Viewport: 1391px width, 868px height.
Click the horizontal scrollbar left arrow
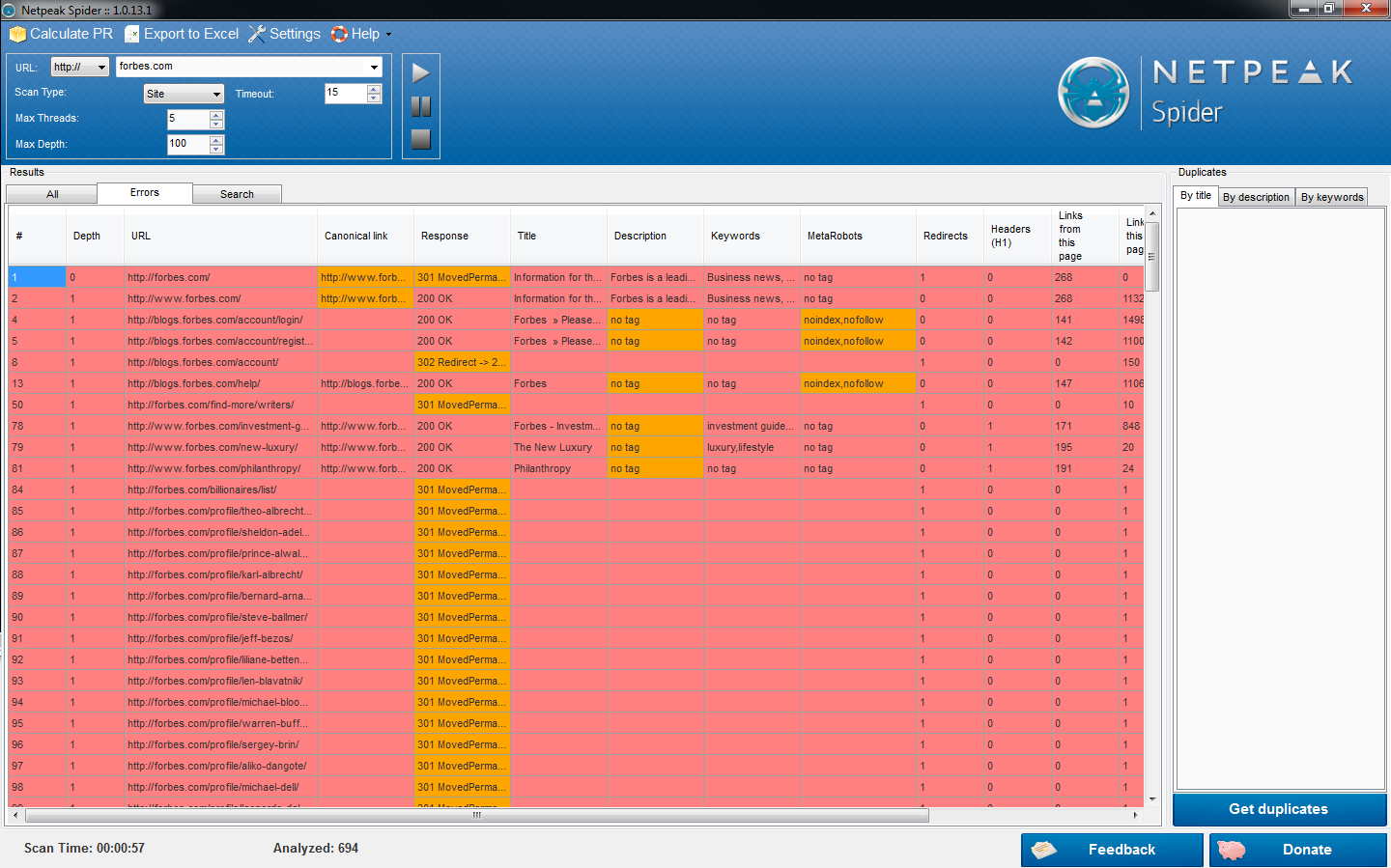[x=14, y=816]
